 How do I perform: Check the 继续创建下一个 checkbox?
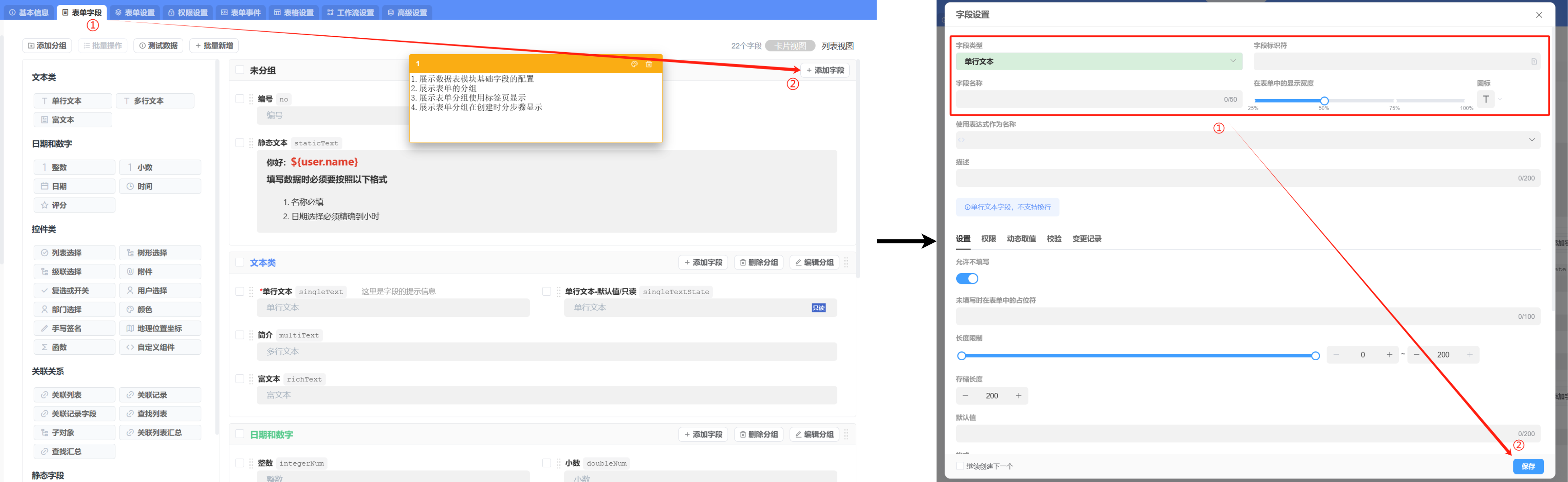[x=960, y=466]
